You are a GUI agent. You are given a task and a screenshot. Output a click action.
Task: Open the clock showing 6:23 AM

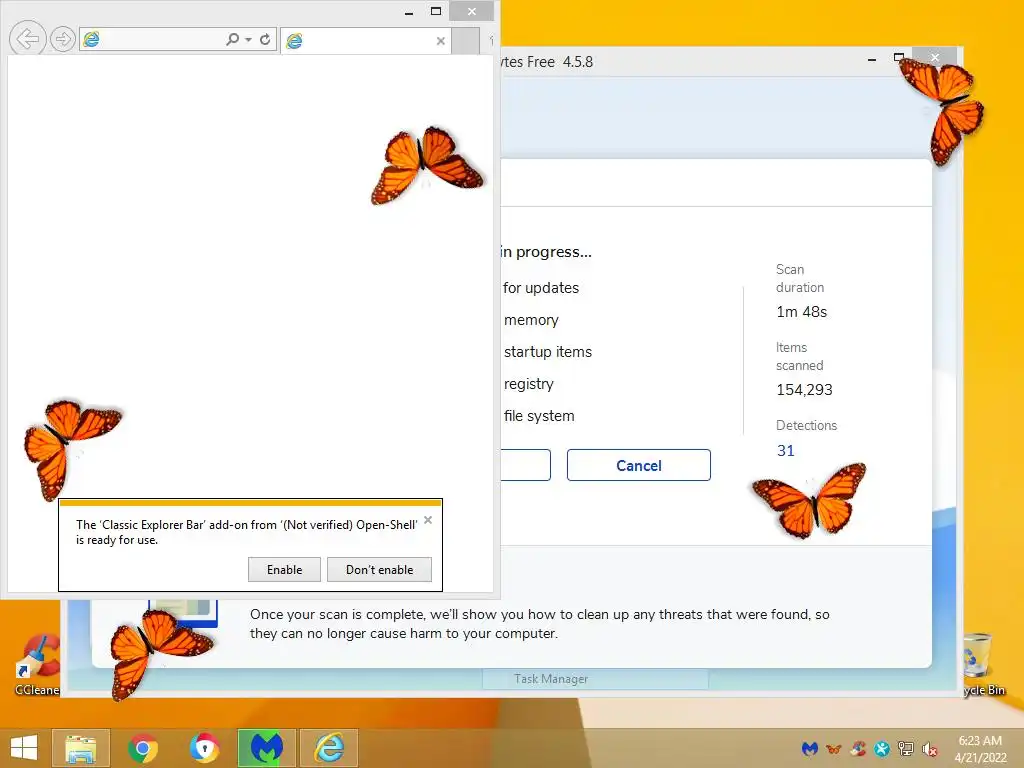tap(980, 748)
